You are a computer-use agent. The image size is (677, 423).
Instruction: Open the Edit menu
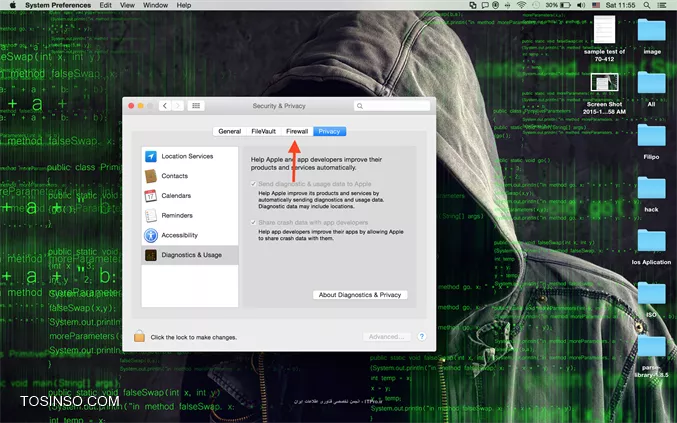(x=105, y=5)
